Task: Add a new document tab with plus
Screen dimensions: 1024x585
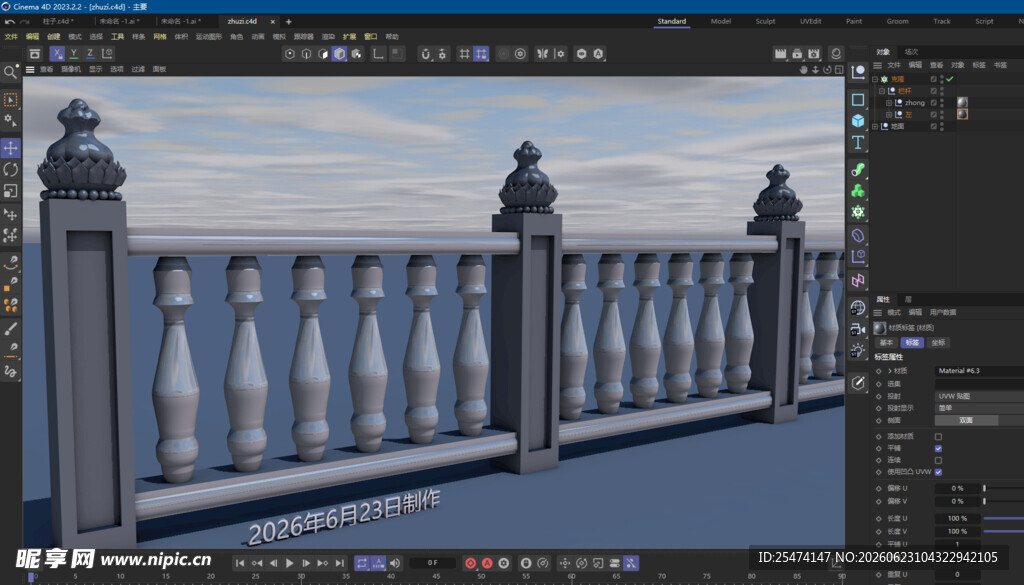Action: point(289,22)
